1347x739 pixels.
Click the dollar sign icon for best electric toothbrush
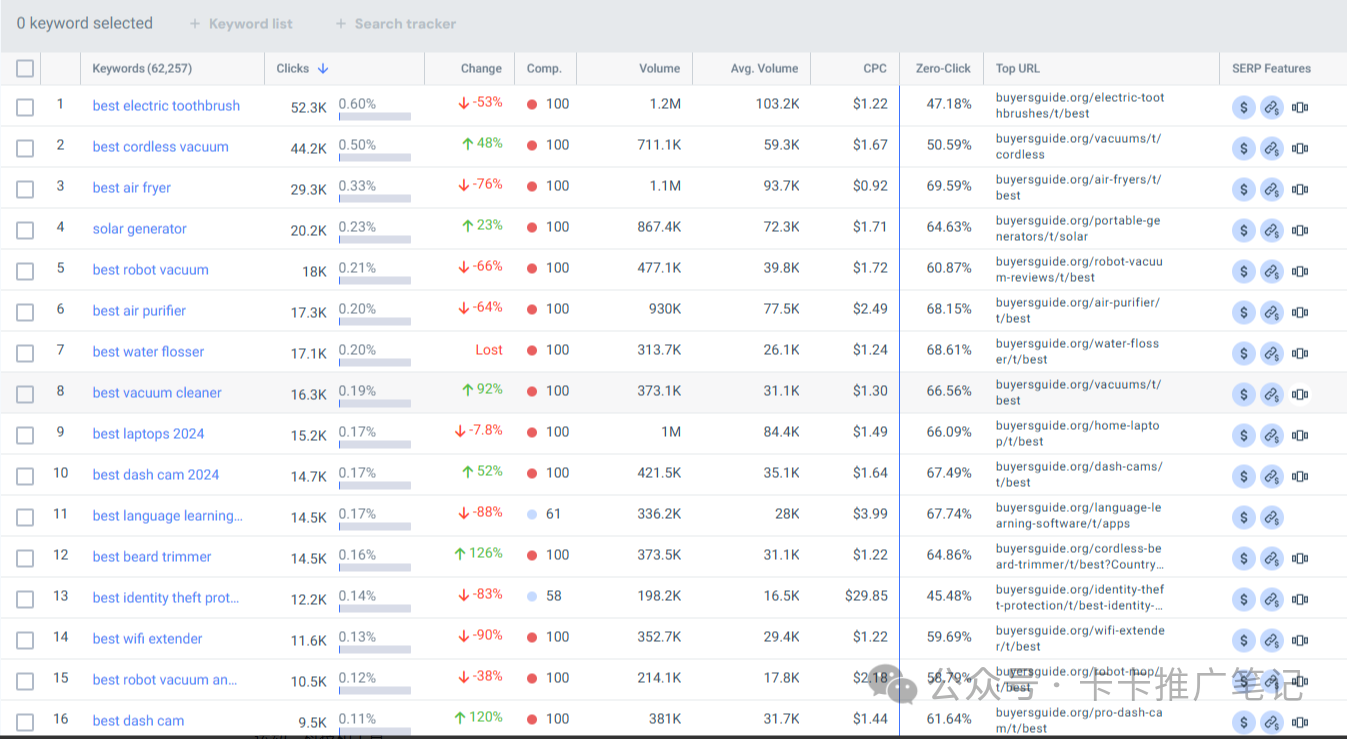(x=1243, y=107)
